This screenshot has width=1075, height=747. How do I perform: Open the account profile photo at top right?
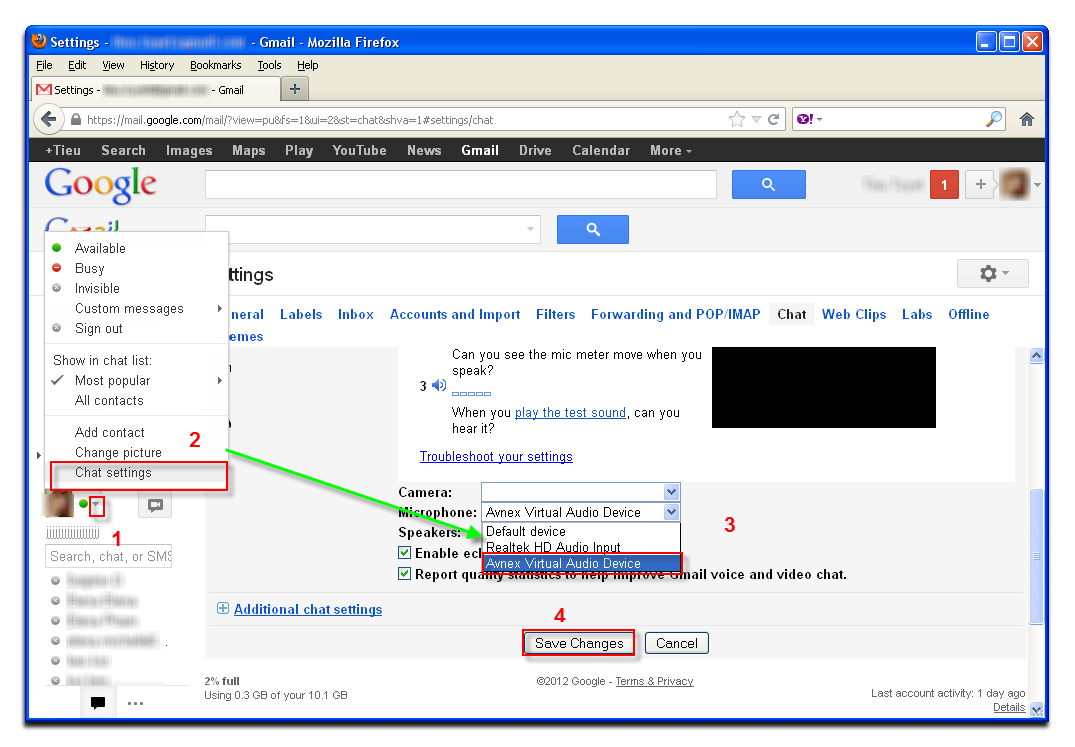1015,184
